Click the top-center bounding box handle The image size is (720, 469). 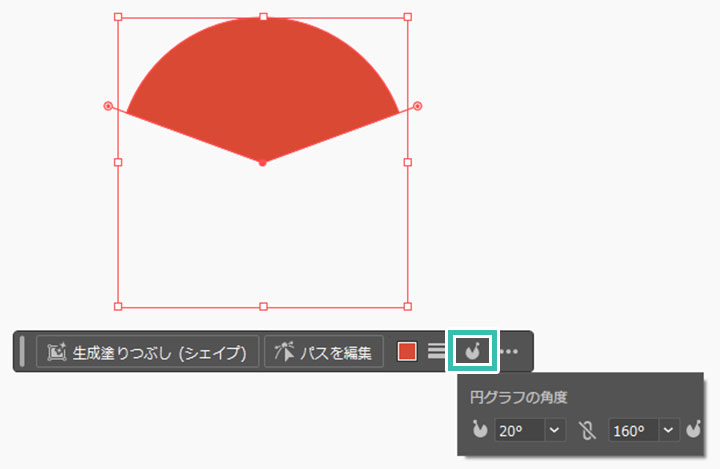263,17
